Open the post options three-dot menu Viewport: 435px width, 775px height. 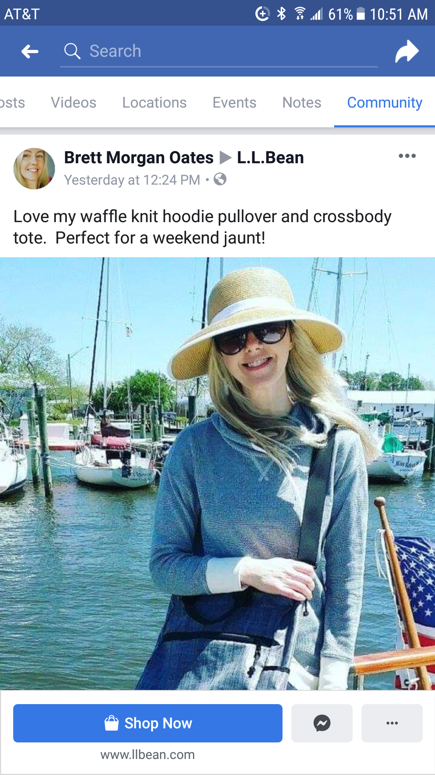pyautogui.click(x=407, y=156)
